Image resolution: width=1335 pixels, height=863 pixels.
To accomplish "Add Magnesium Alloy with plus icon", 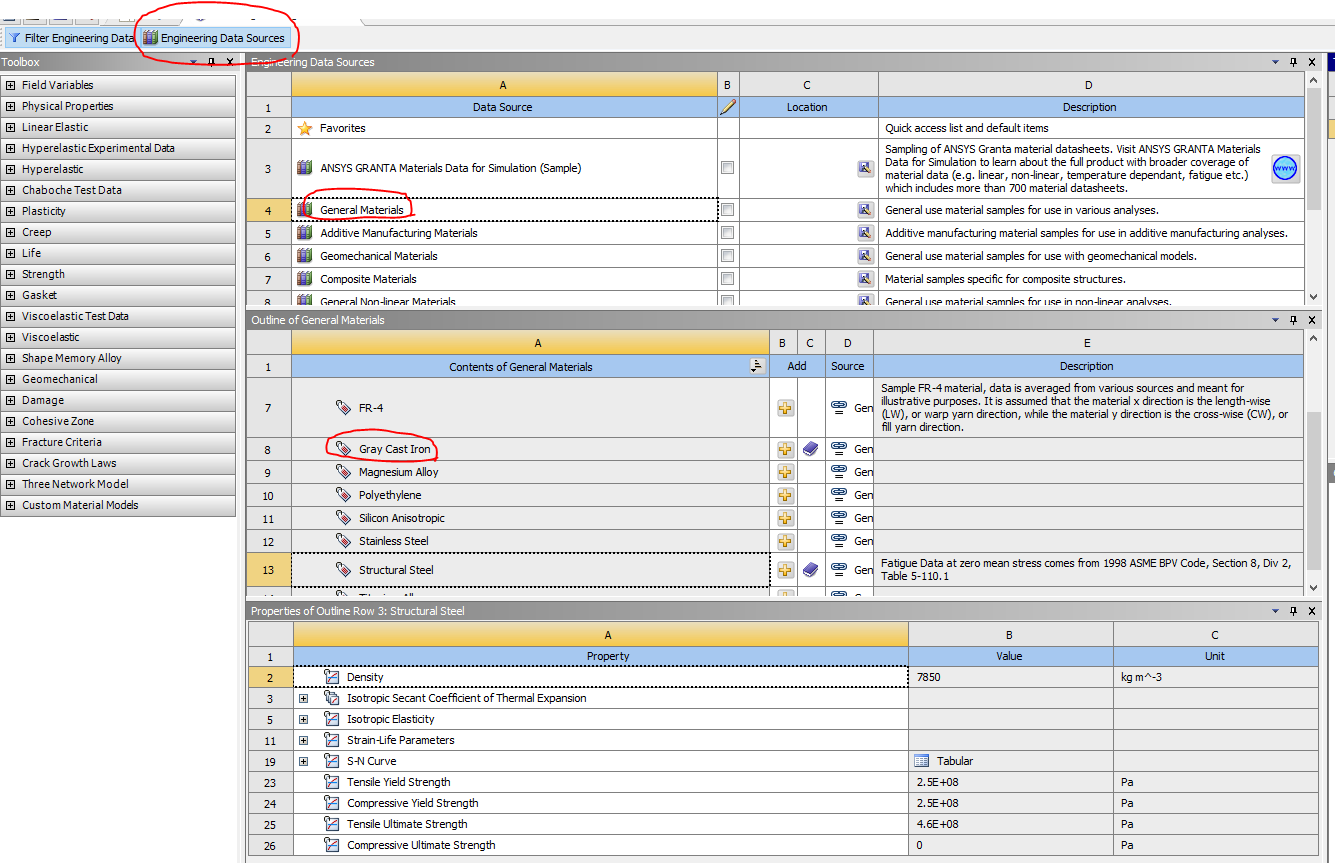I will point(785,472).
